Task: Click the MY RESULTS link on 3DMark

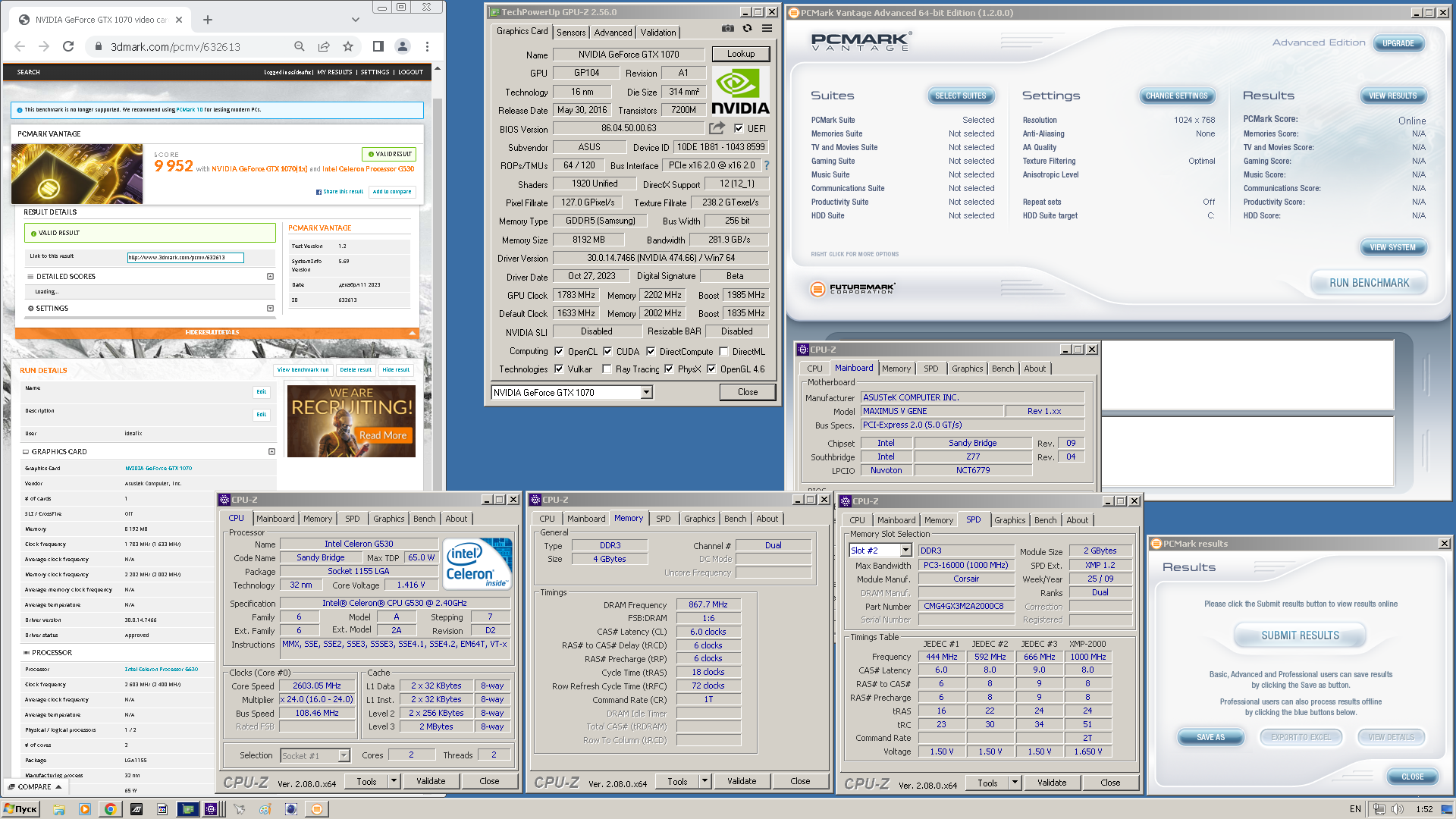Action: click(334, 72)
